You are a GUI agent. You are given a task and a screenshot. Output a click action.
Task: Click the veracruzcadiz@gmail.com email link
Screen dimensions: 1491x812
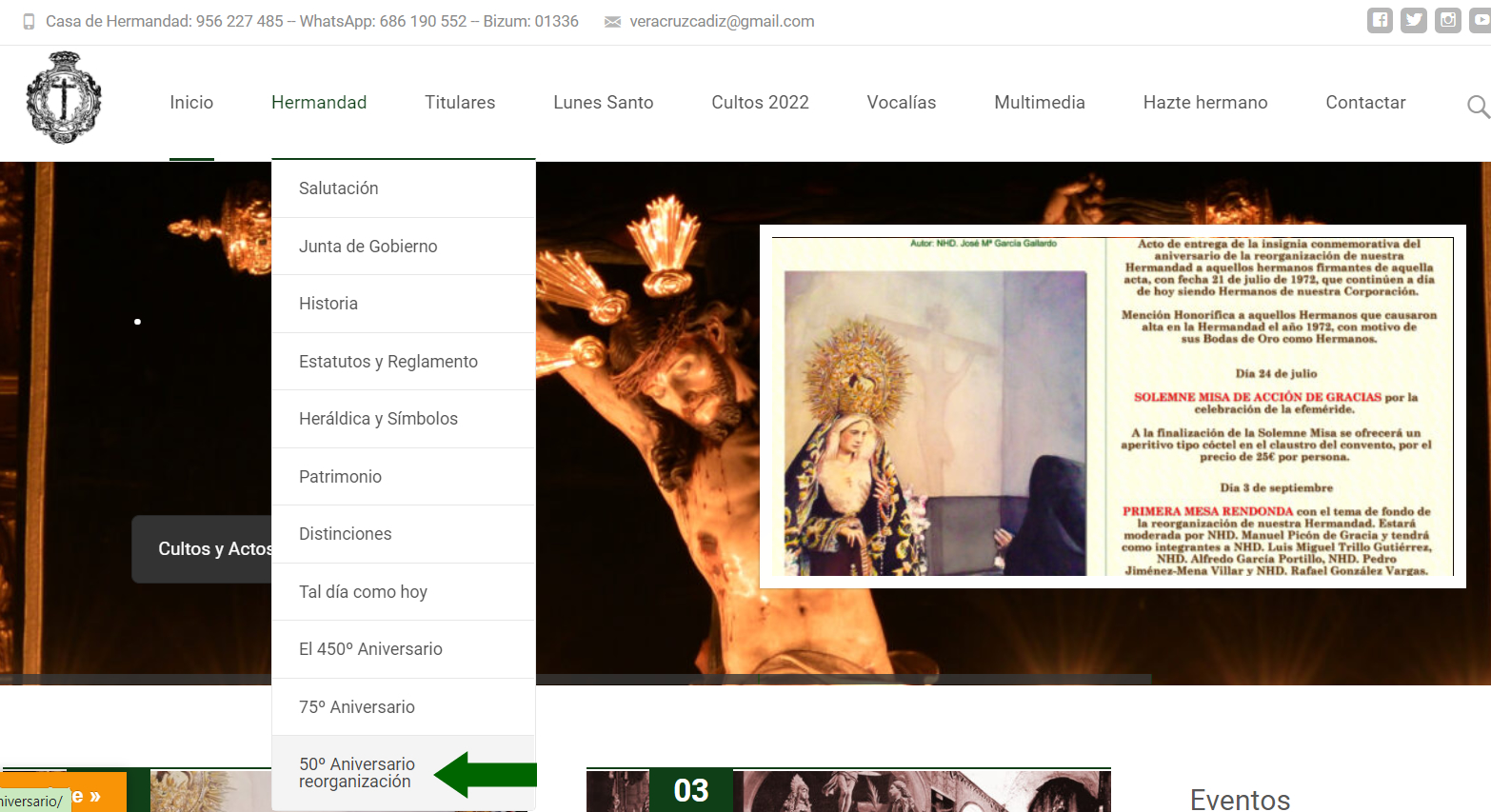(722, 22)
